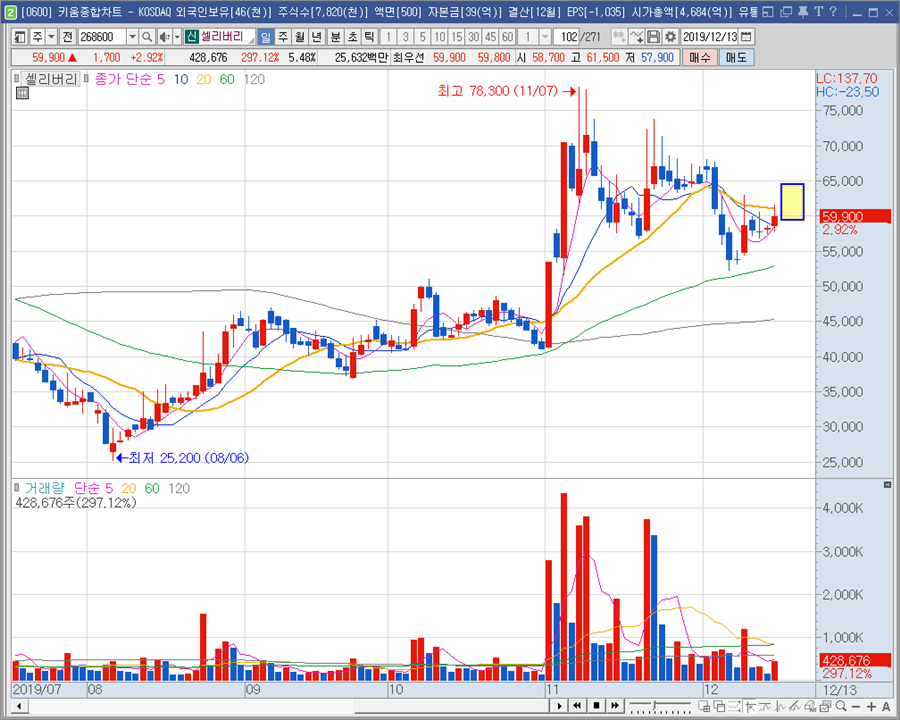Switch to minute (분) chart period
Image resolution: width=900 pixels, height=720 pixels.
click(336, 37)
